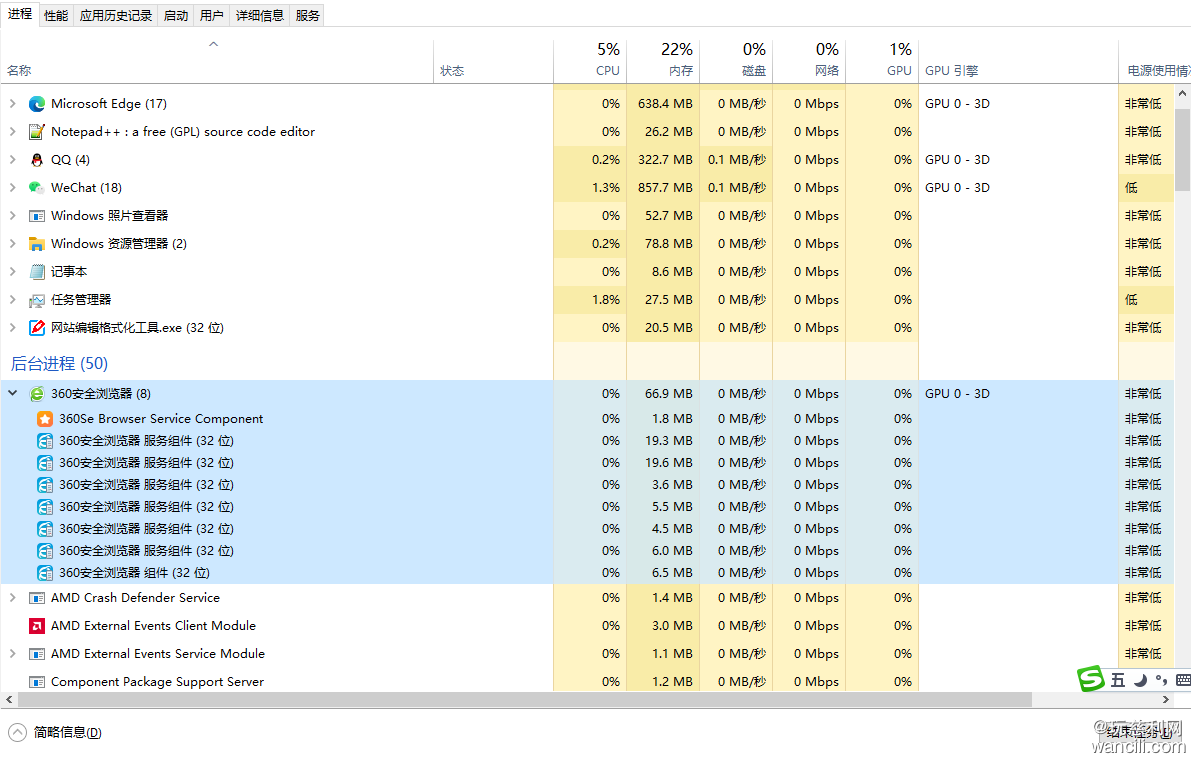This screenshot has height=757, width=1191.
Task: Switch to the 性能 tab
Action: pos(56,16)
